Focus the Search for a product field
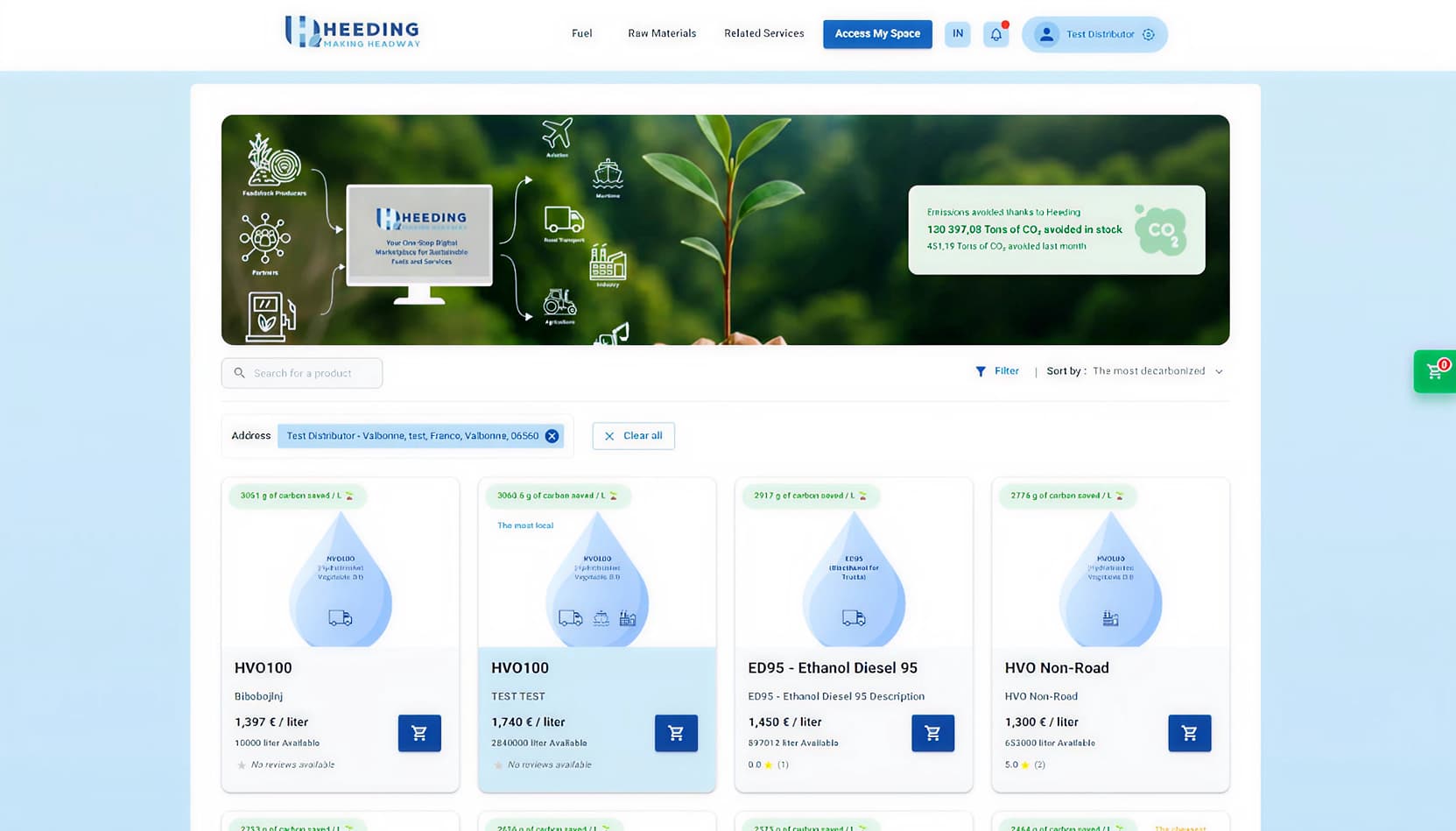Image resolution: width=1456 pixels, height=831 pixels. point(302,373)
